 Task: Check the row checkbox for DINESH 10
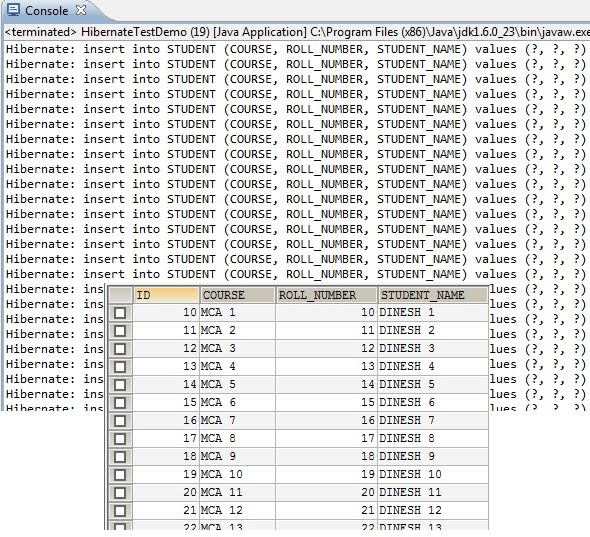[120, 475]
